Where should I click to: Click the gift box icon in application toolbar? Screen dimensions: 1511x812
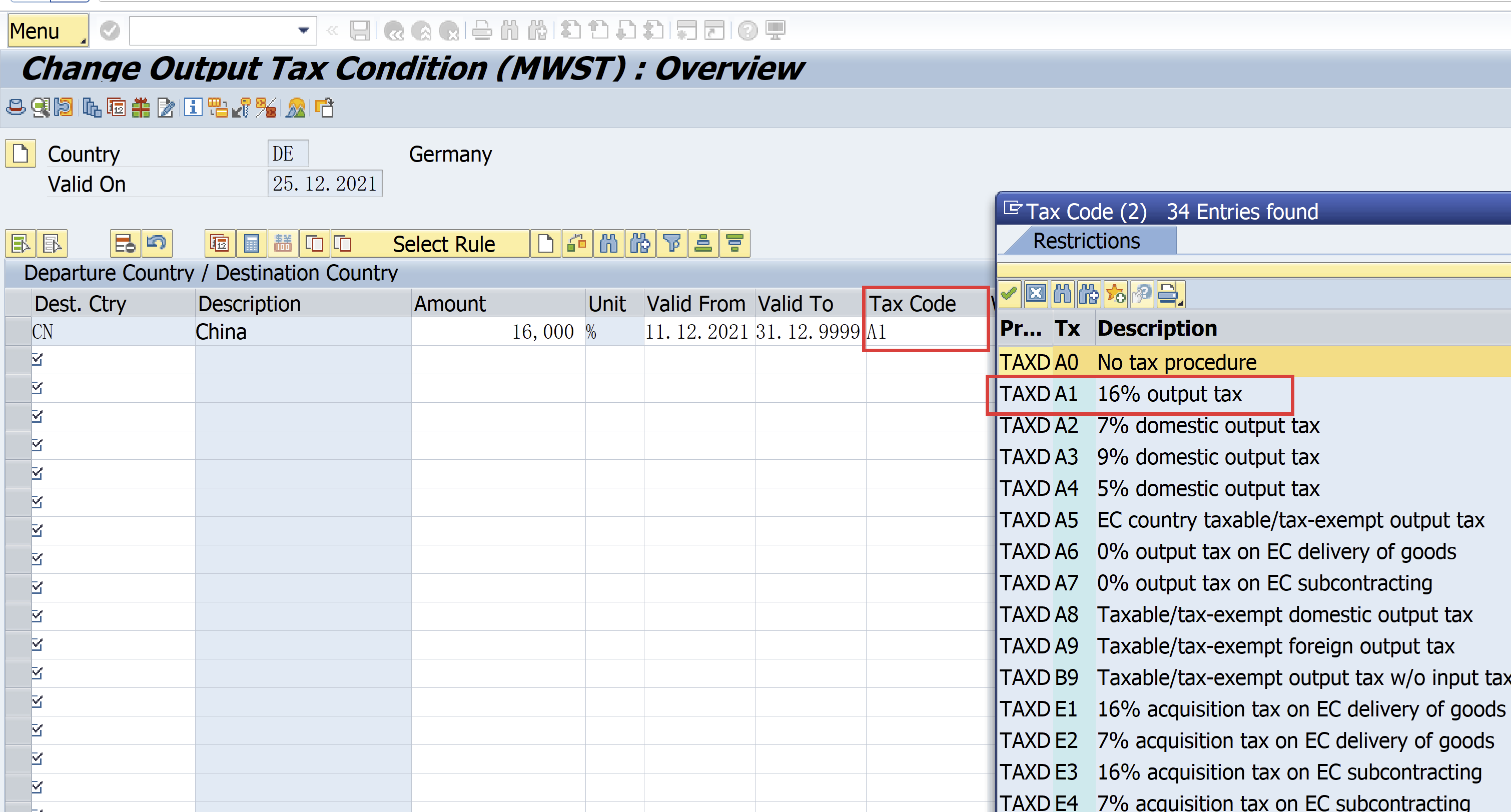tap(141, 108)
